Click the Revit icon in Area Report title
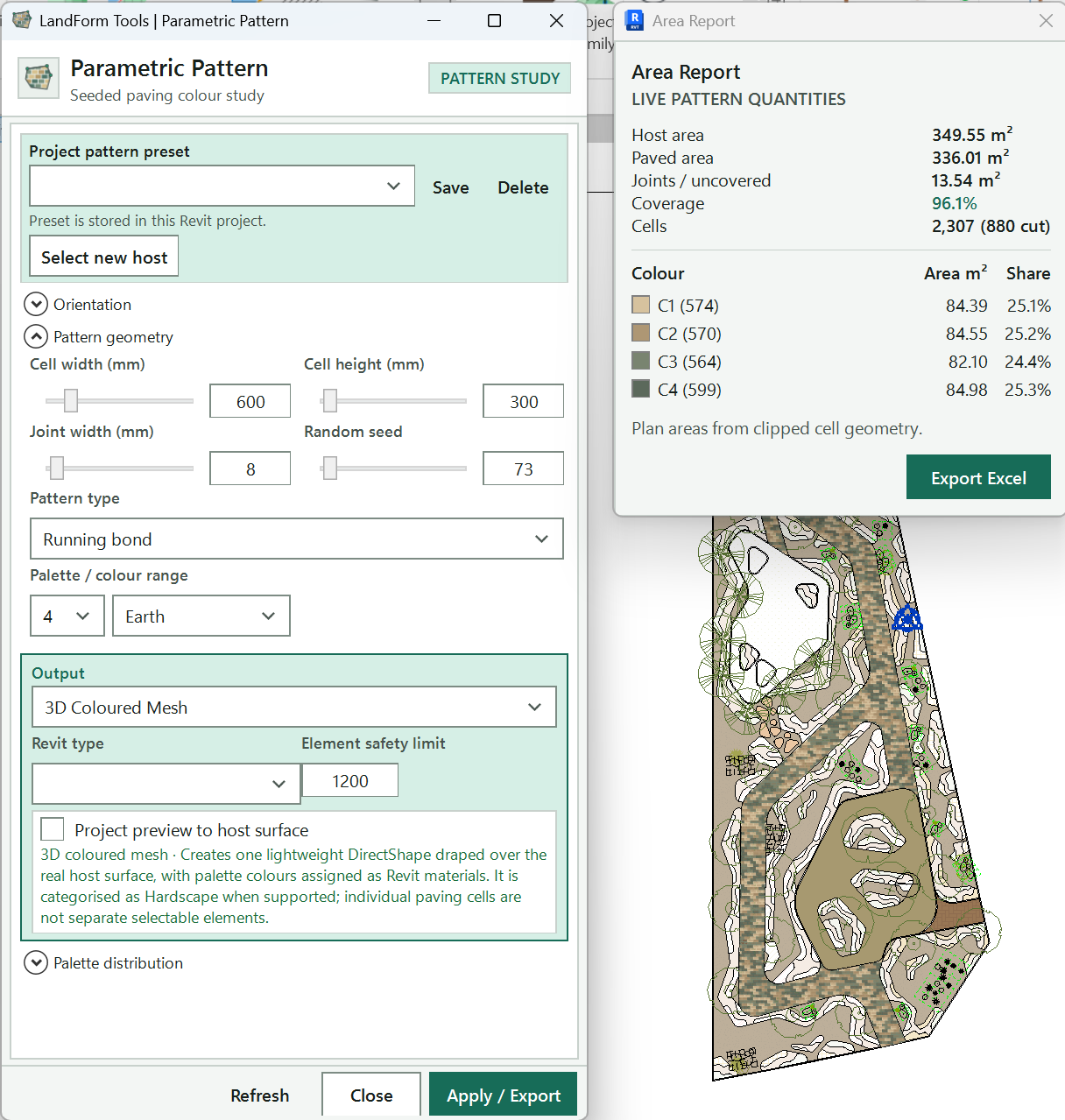The width and height of the screenshot is (1065, 1120). (635, 20)
